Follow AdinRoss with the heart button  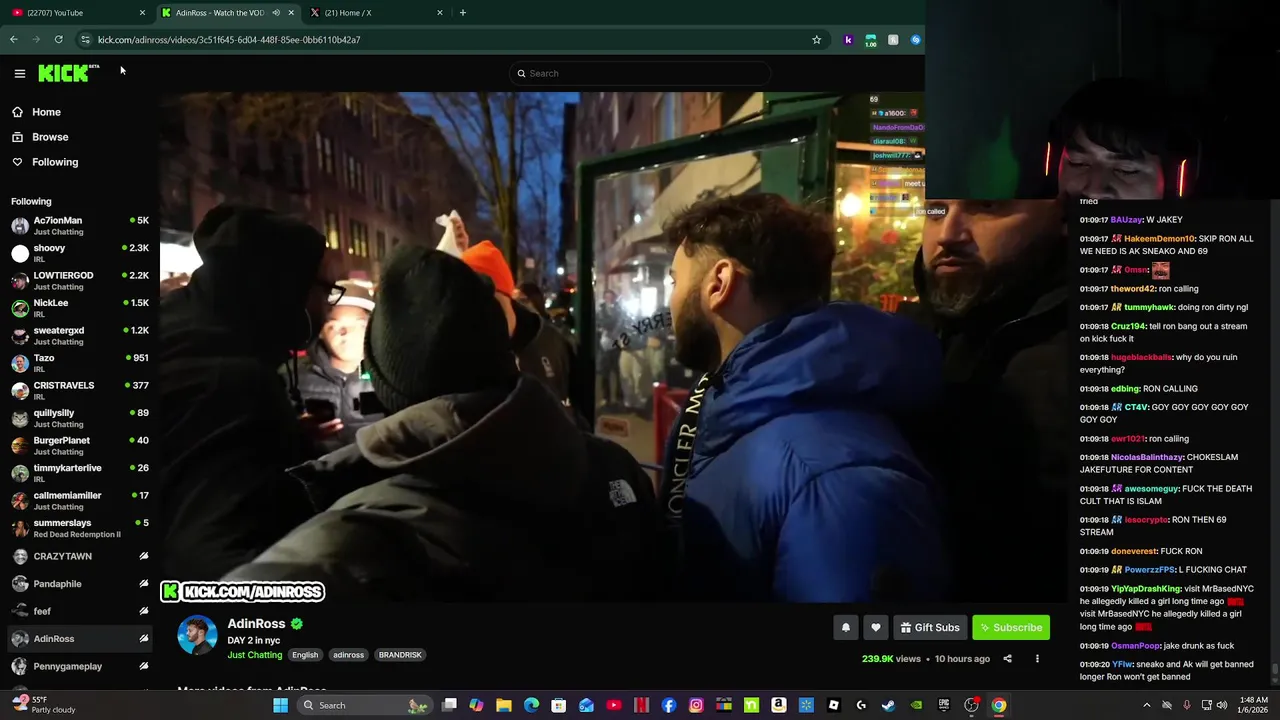(876, 627)
